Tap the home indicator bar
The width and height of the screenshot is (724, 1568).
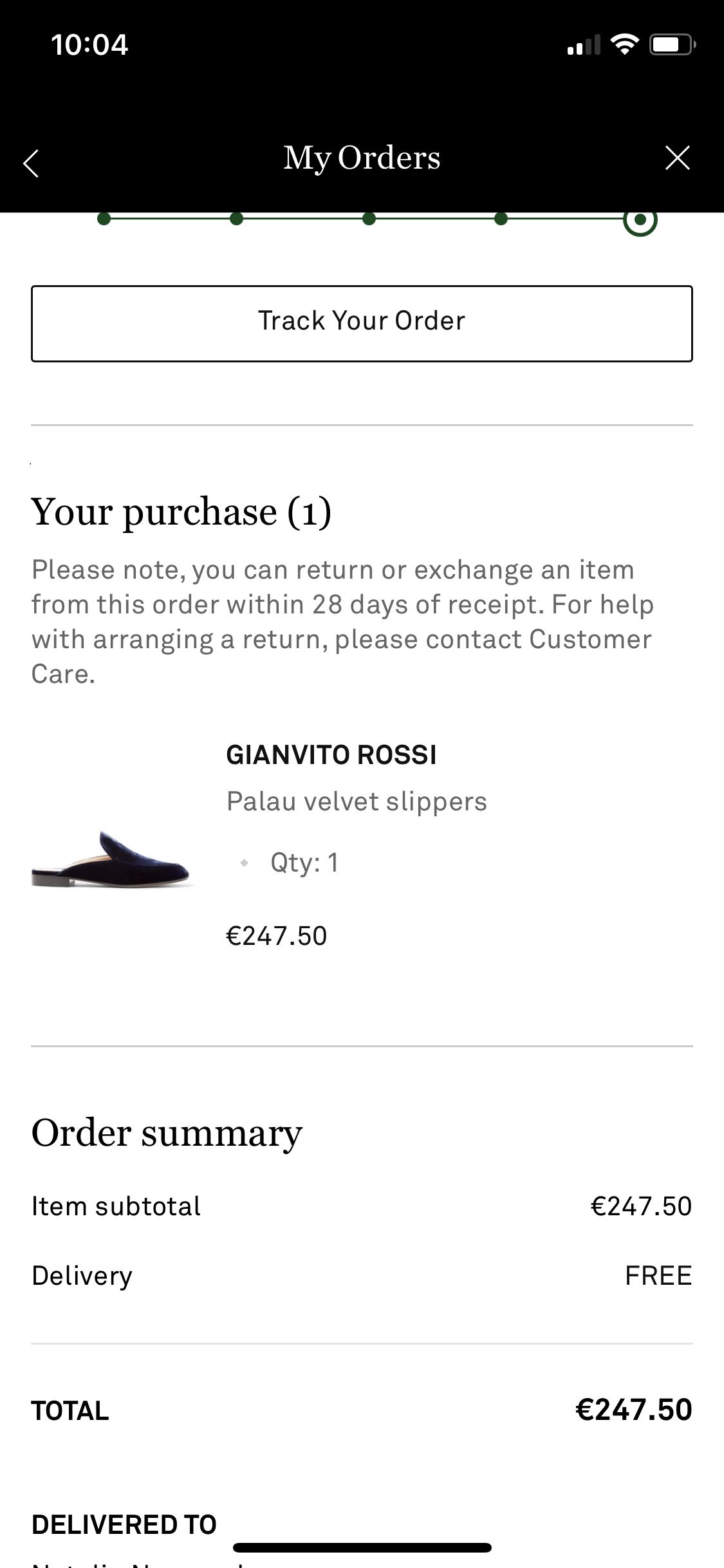coord(362,1547)
